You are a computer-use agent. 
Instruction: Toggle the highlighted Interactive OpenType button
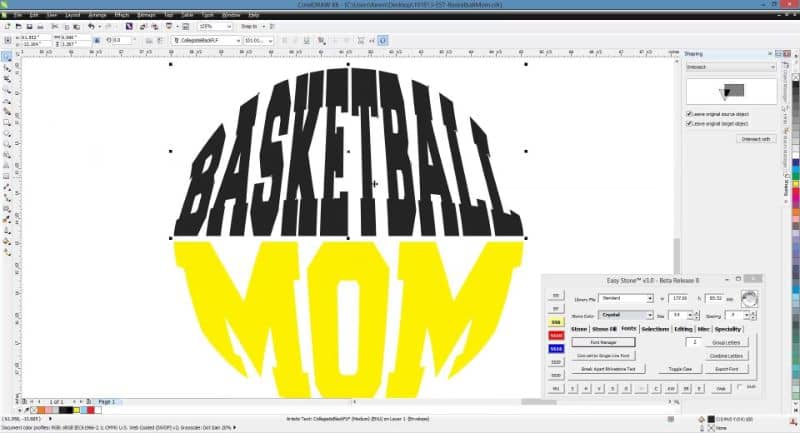(x=383, y=40)
